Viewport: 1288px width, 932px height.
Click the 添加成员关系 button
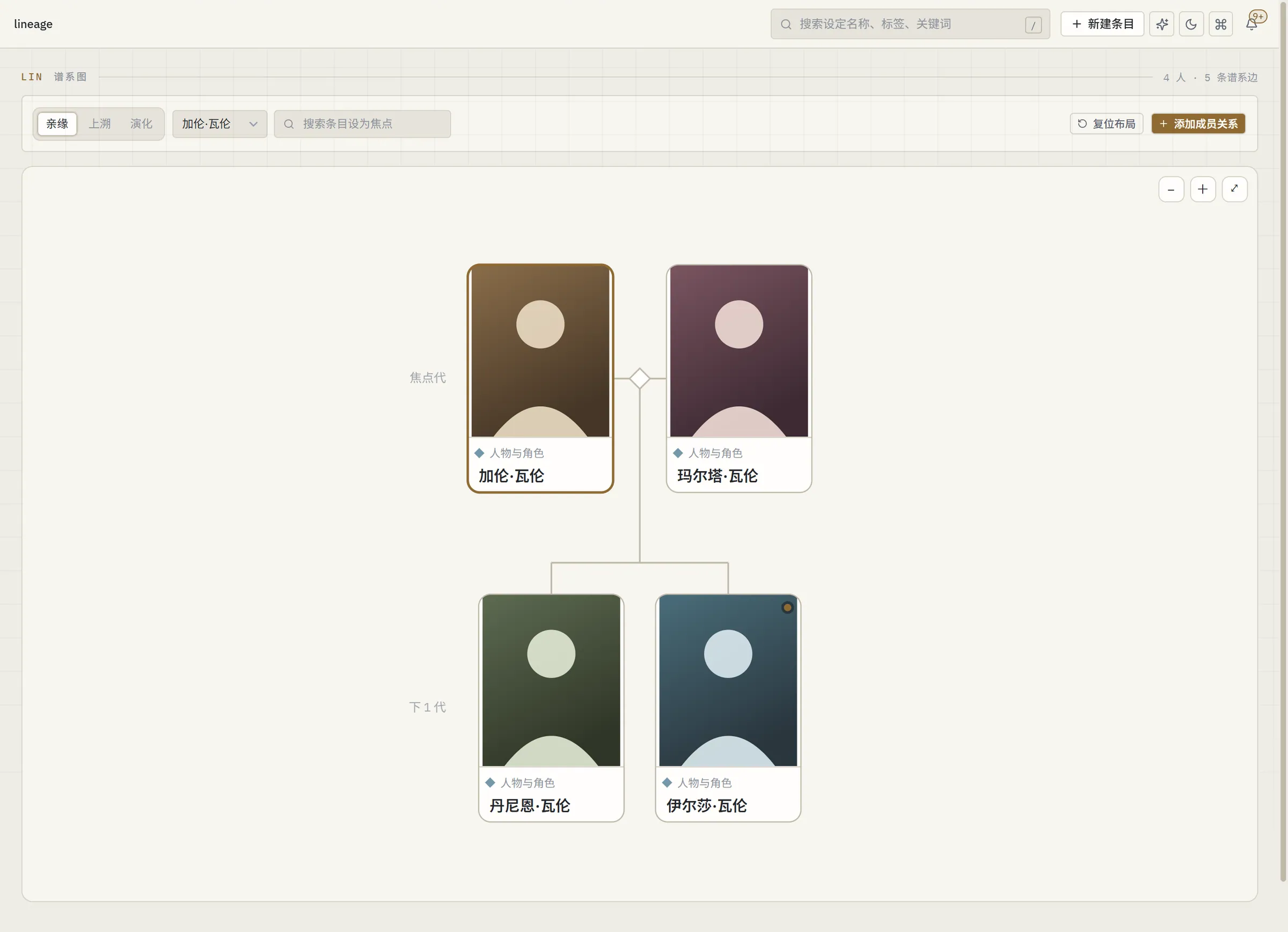[1198, 124]
